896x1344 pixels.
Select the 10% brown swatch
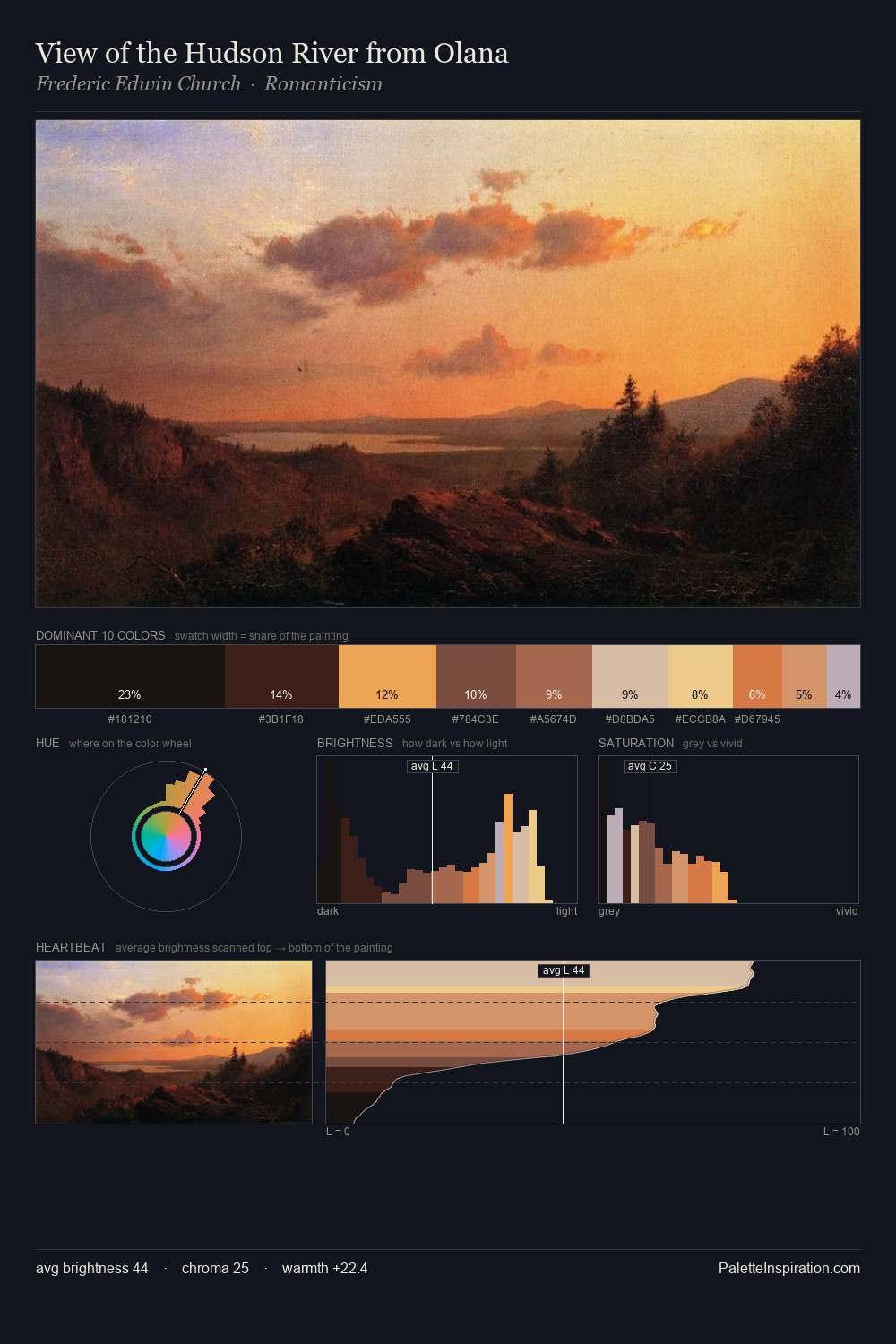pyautogui.click(x=476, y=676)
